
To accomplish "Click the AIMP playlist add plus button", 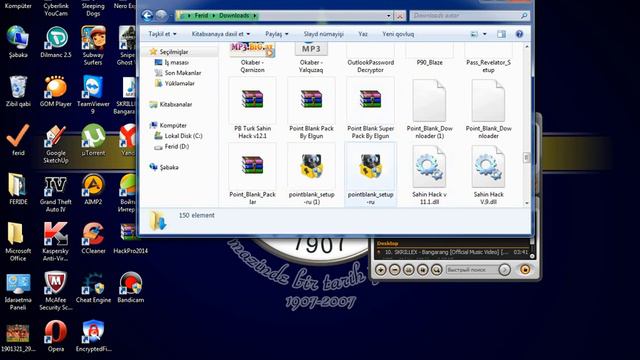I will click(x=380, y=270).
